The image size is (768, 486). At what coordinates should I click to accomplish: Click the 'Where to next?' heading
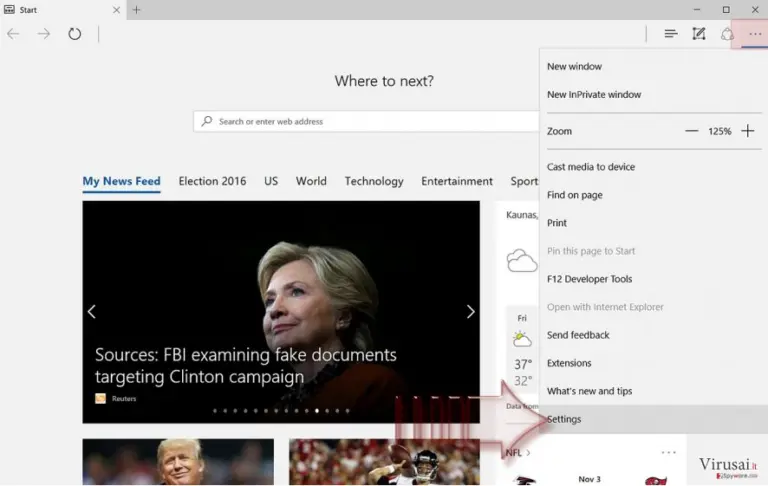click(384, 81)
